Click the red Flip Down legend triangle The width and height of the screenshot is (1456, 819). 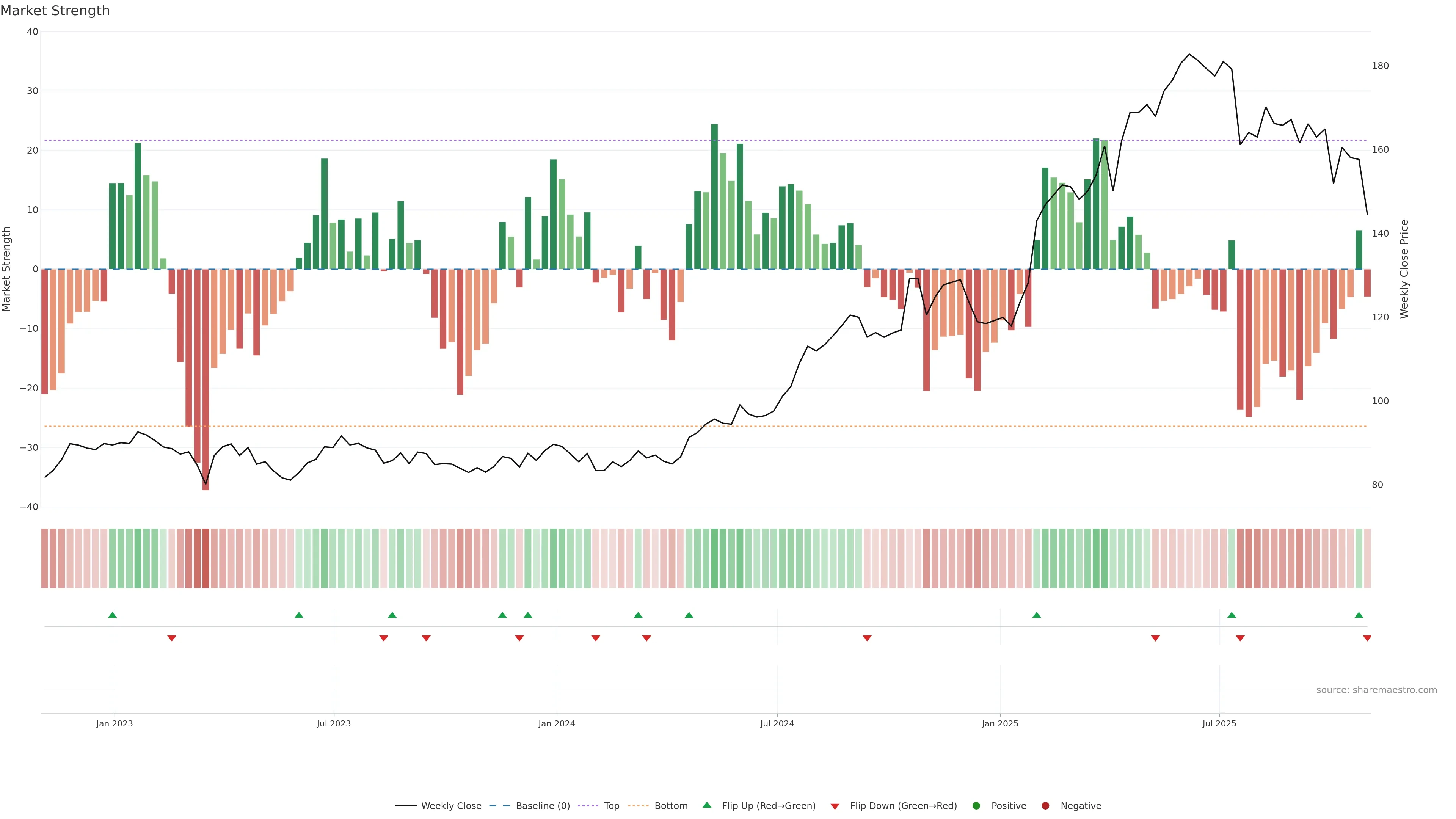tap(835, 806)
